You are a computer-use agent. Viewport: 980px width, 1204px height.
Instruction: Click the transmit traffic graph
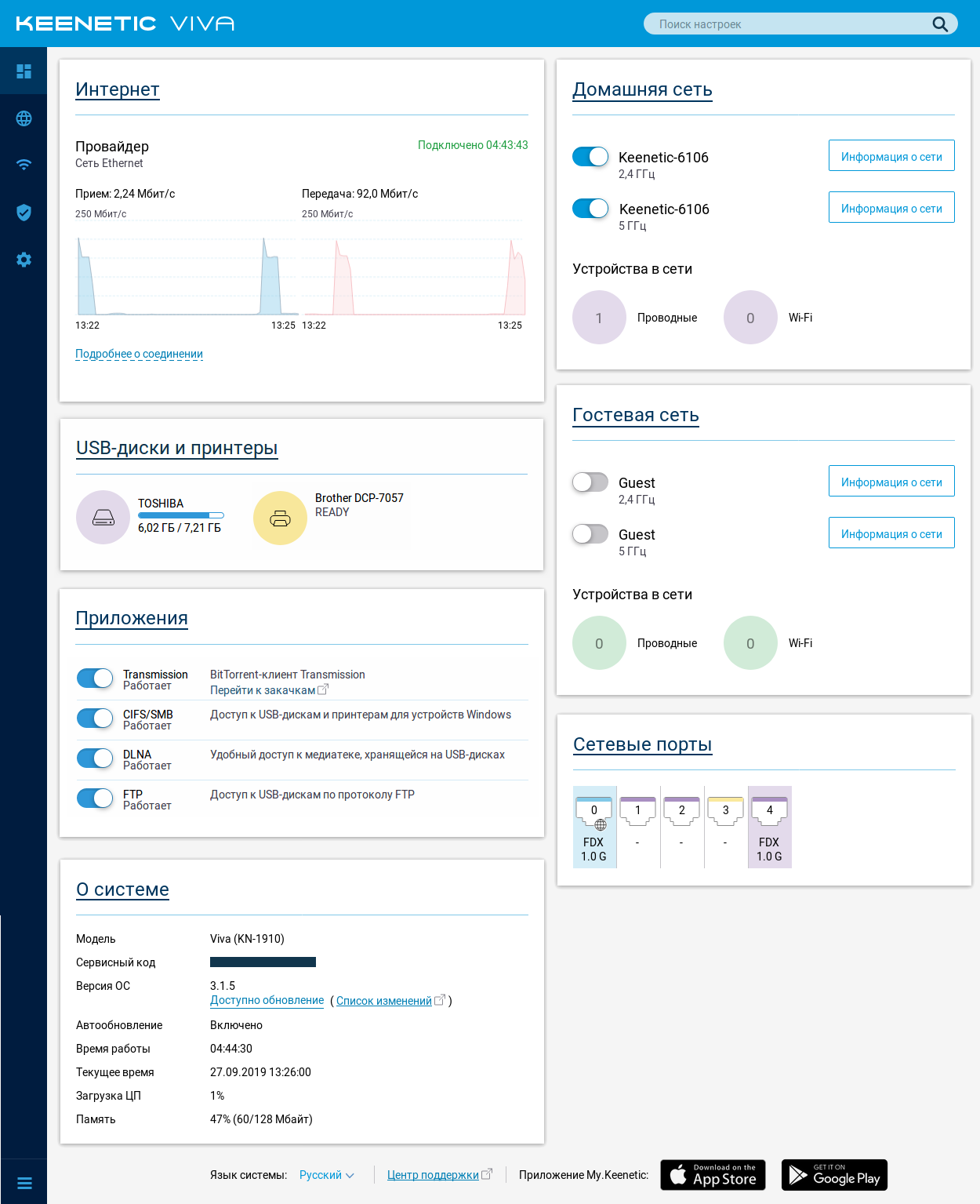(x=413, y=268)
